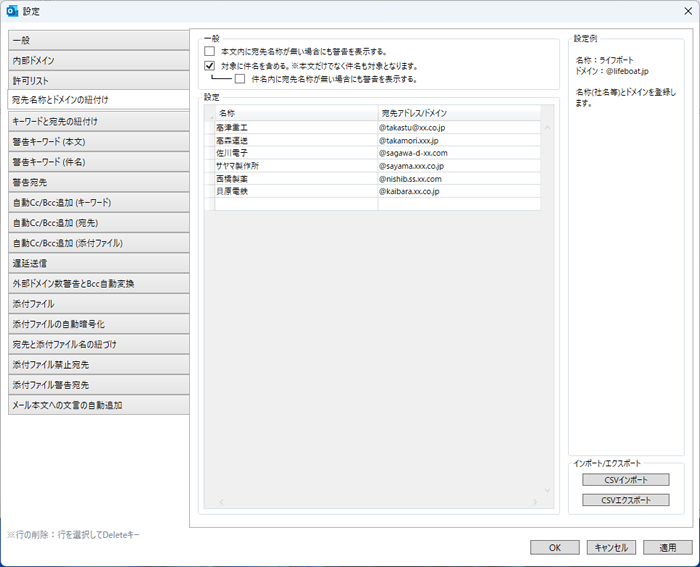Screen dimensions: 700x567
Task: Click scroll down arrow in table
Action: [x=547, y=490]
